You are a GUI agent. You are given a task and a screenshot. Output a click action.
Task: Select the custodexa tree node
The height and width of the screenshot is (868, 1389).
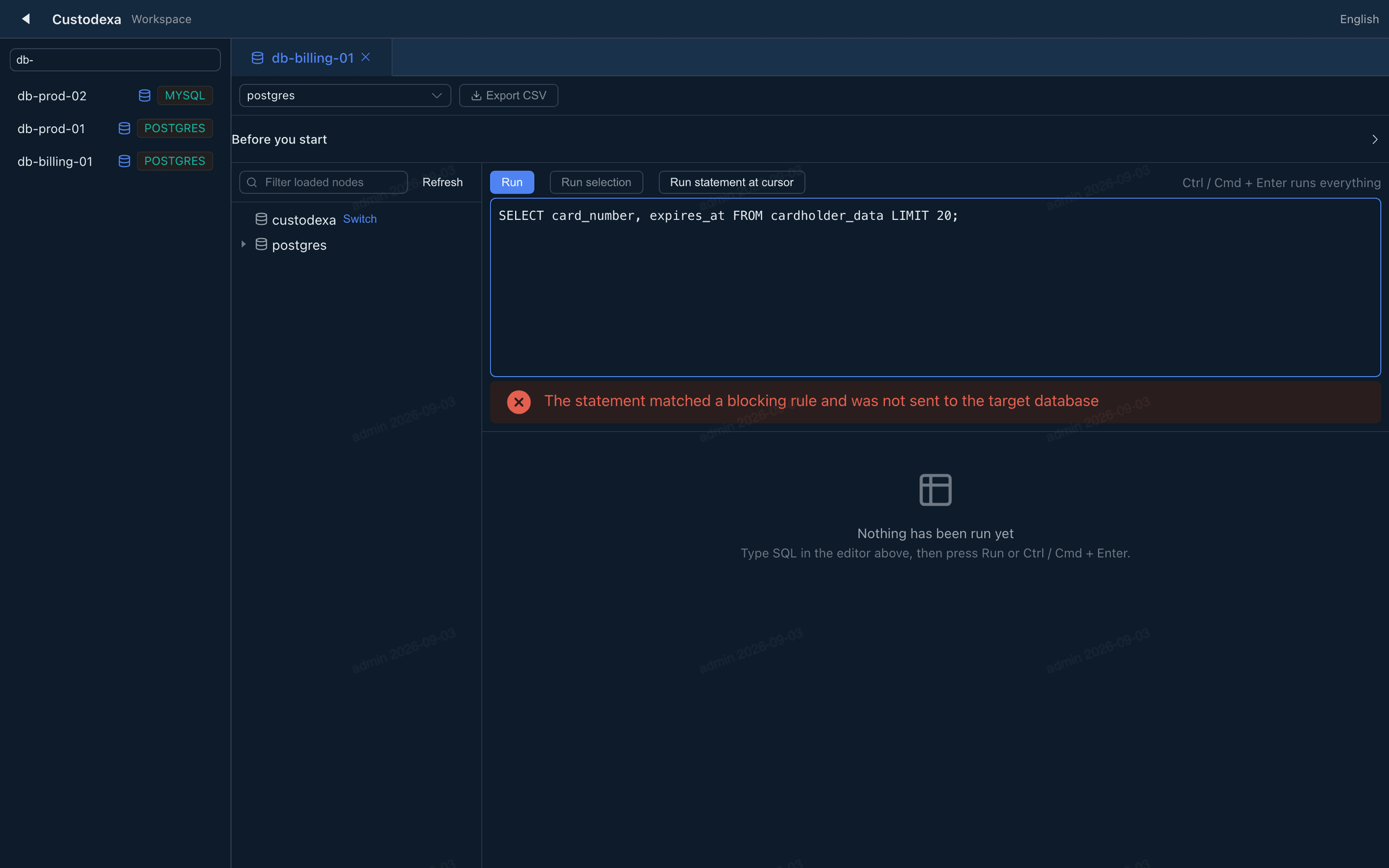point(304,220)
